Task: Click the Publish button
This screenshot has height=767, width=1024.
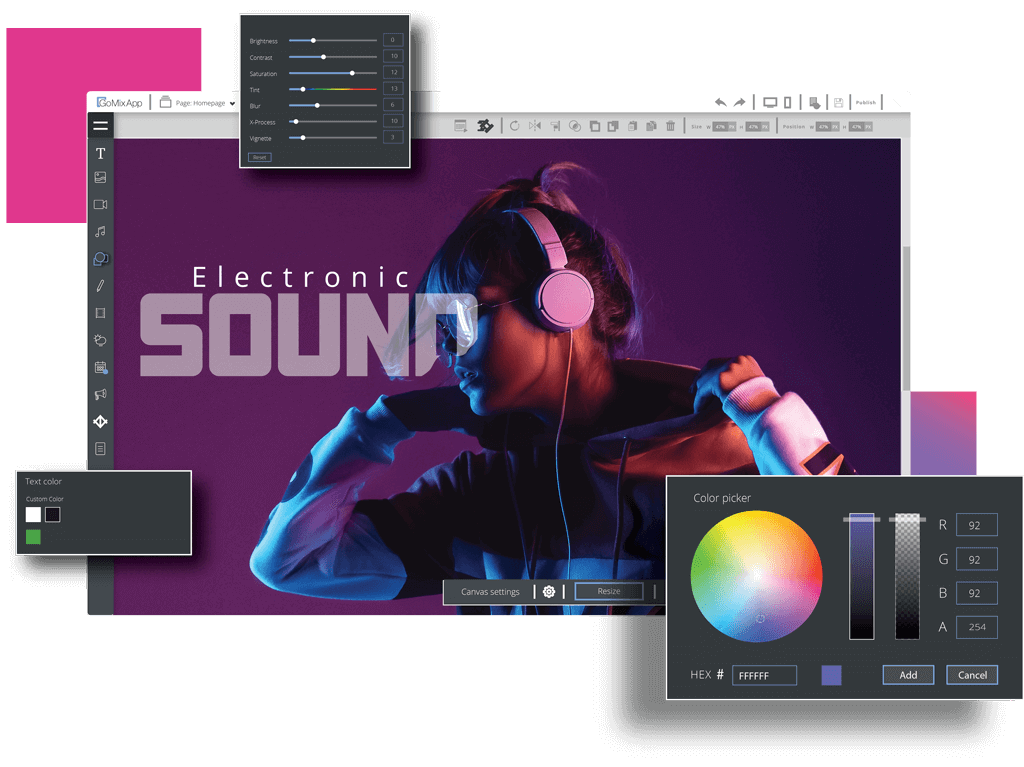Action: click(866, 102)
